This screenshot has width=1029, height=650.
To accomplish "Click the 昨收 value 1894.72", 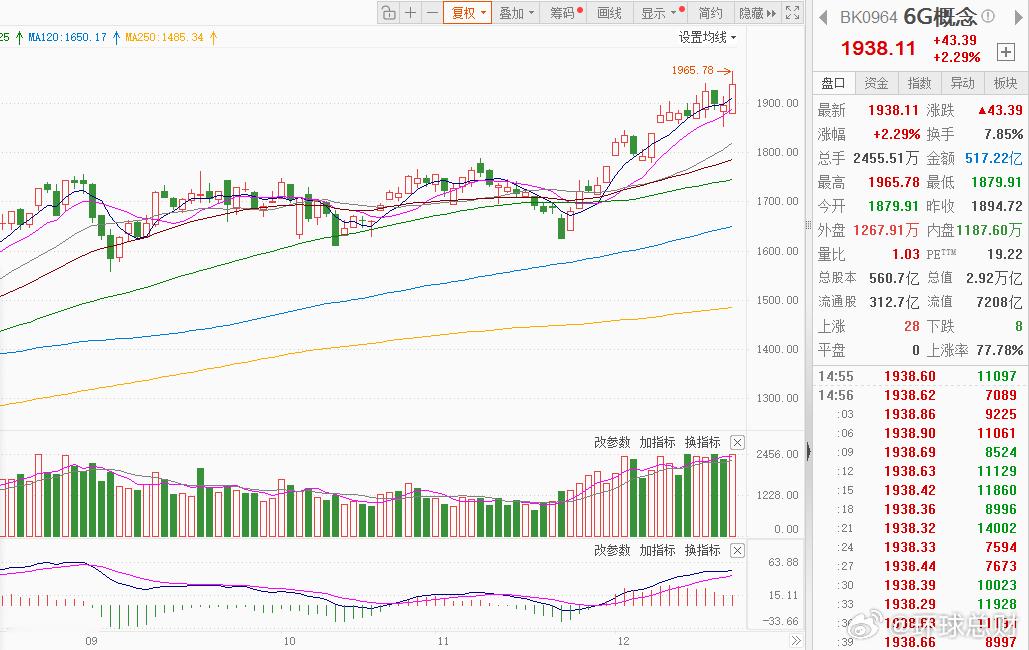I will (997, 206).
